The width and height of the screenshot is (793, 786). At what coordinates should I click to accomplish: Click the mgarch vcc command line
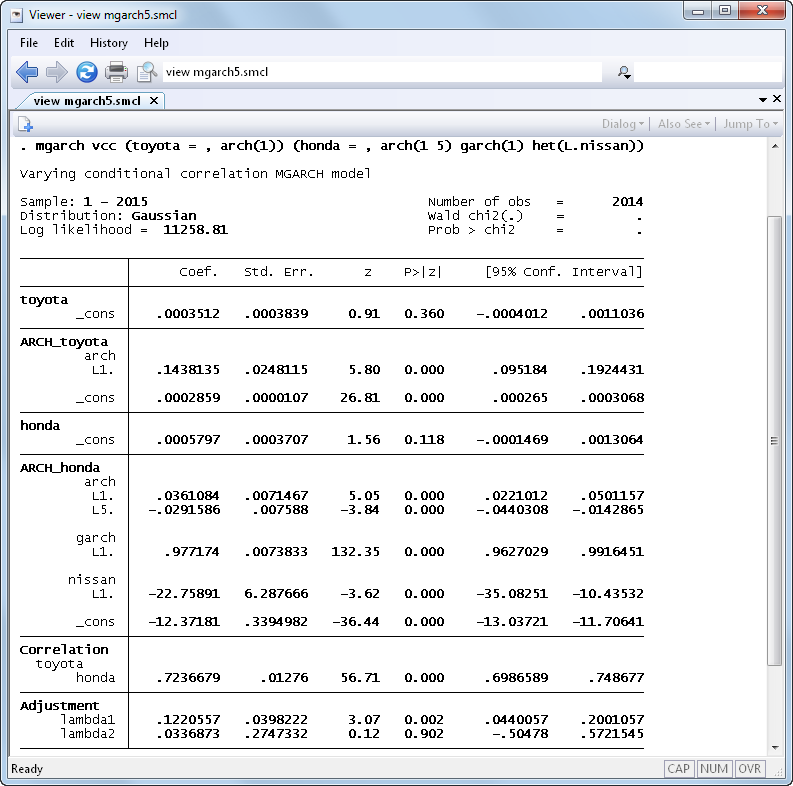[x=332, y=146]
